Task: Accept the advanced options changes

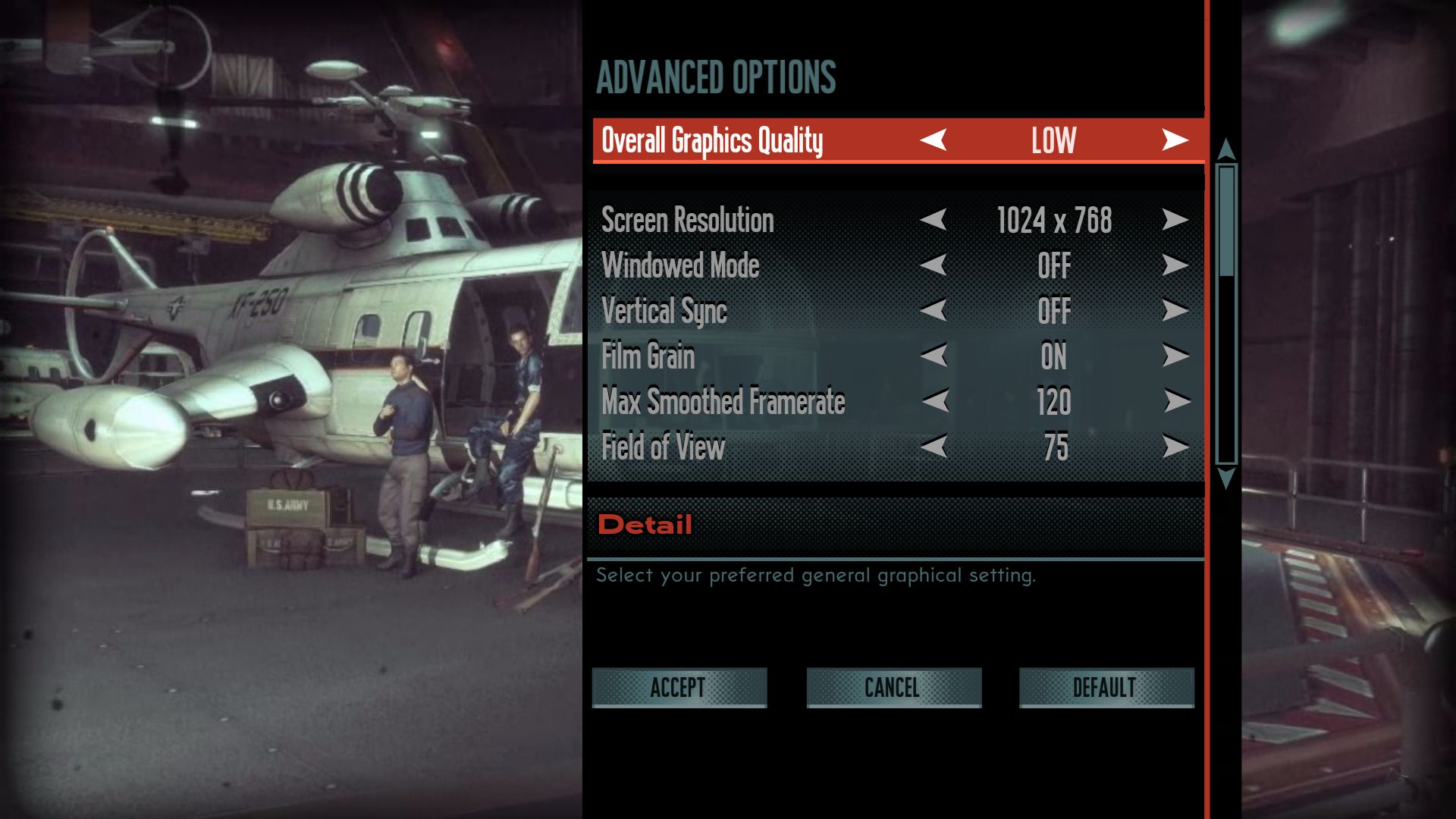Action: [x=679, y=688]
